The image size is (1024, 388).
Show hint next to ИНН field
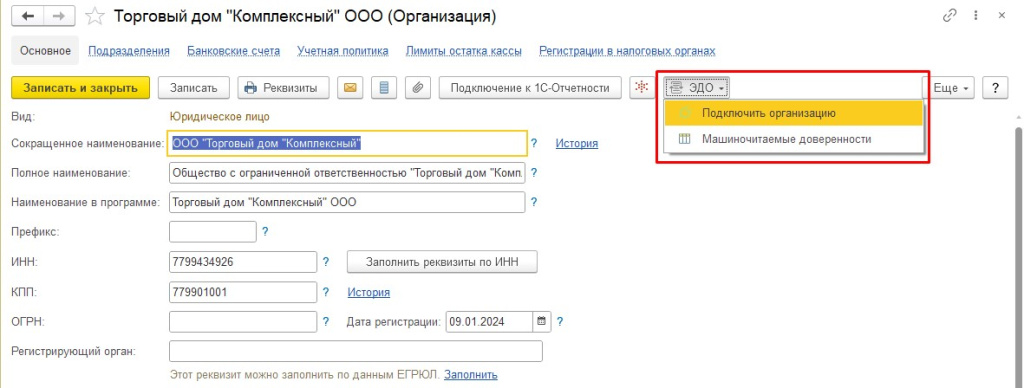pyautogui.click(x=326, y=262)
